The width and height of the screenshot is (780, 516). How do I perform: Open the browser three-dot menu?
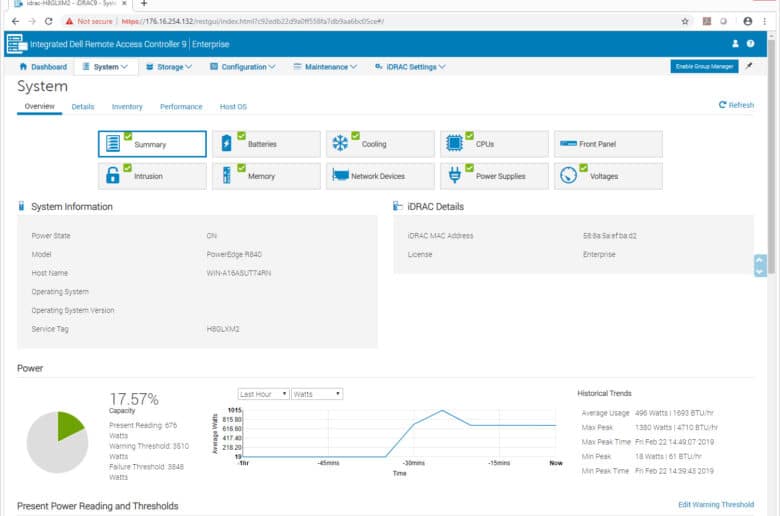(765, 21)
